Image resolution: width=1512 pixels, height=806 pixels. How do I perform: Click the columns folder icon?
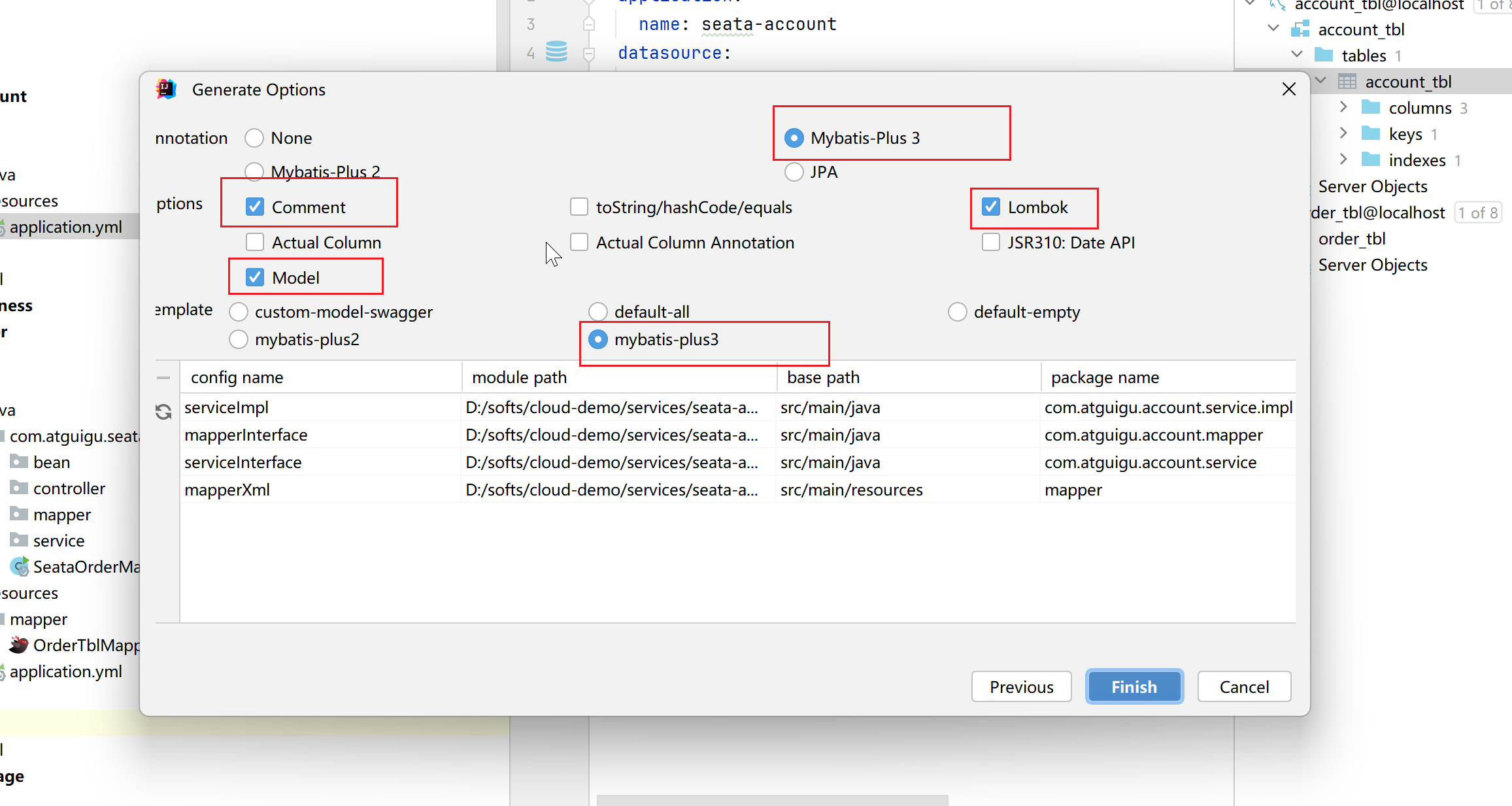tap(1371, 107)
